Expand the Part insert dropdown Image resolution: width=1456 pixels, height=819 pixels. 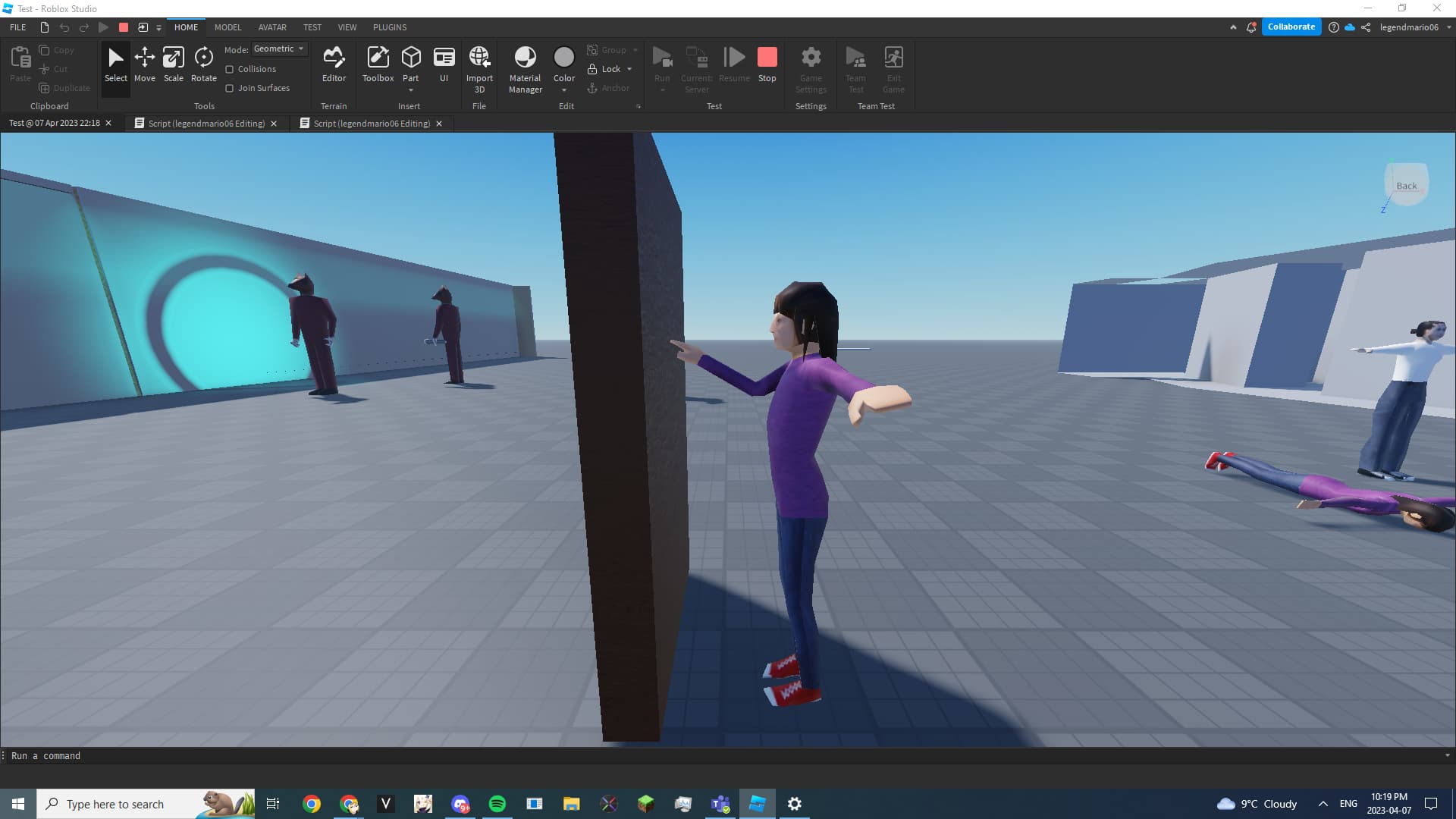click(x=411, y=89)
